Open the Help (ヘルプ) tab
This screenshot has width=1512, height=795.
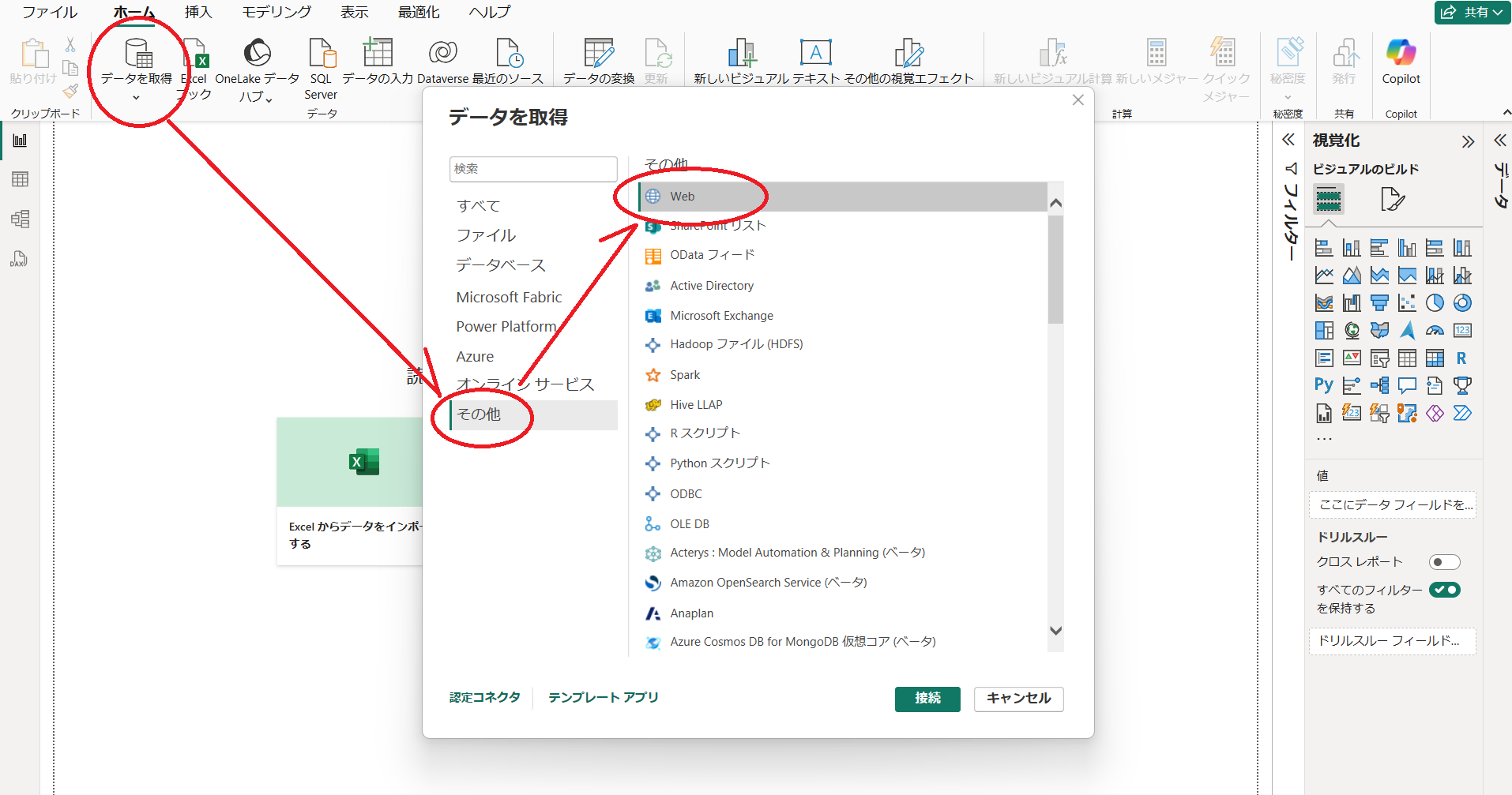[x=490, y=12]
